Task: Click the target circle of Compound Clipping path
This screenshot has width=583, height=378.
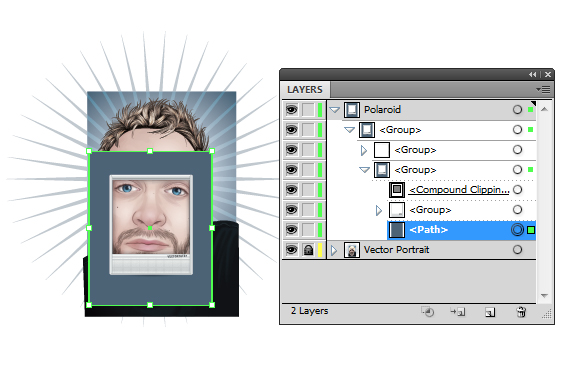Action: coord(517,190)
